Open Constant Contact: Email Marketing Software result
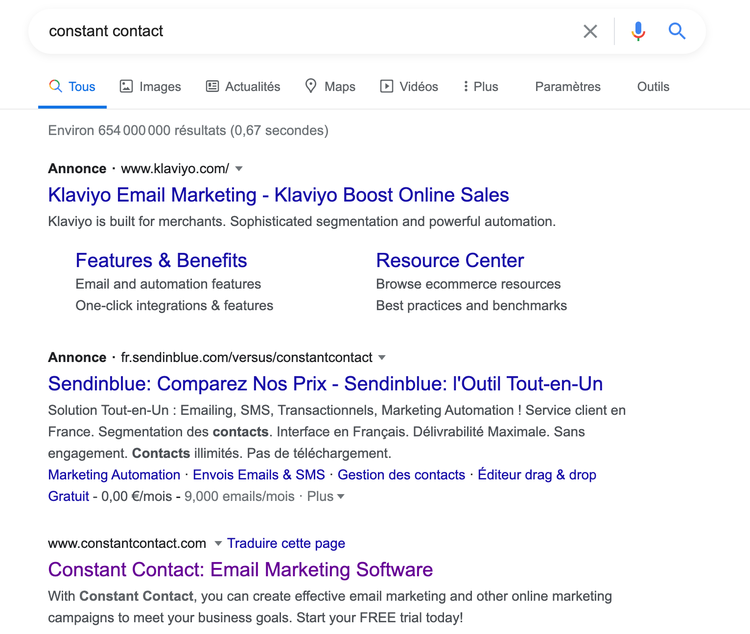The height and width of the screenshot is (634, 750). coord(241,570)
